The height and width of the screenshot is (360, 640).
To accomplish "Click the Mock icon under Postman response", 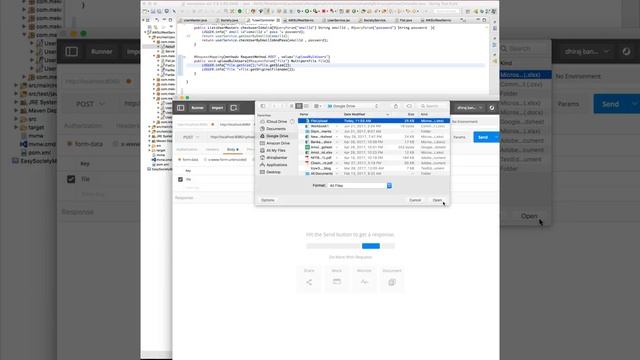I will (337, 282).
